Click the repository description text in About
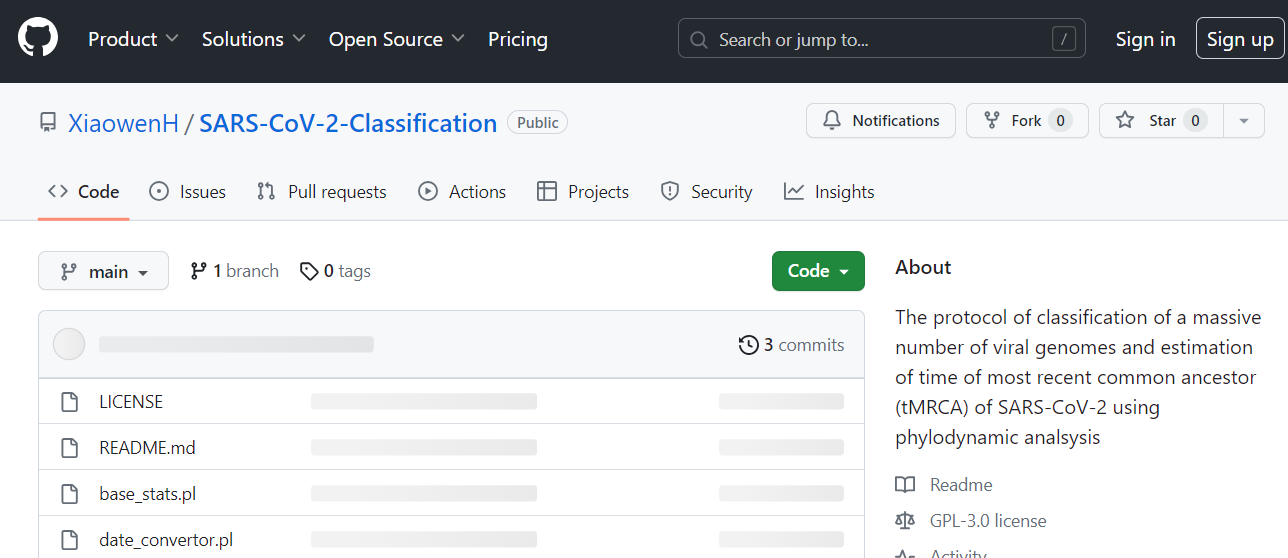Viewport: 1288px width, 558px height. pyautogui.click(x=1078, y=377)
